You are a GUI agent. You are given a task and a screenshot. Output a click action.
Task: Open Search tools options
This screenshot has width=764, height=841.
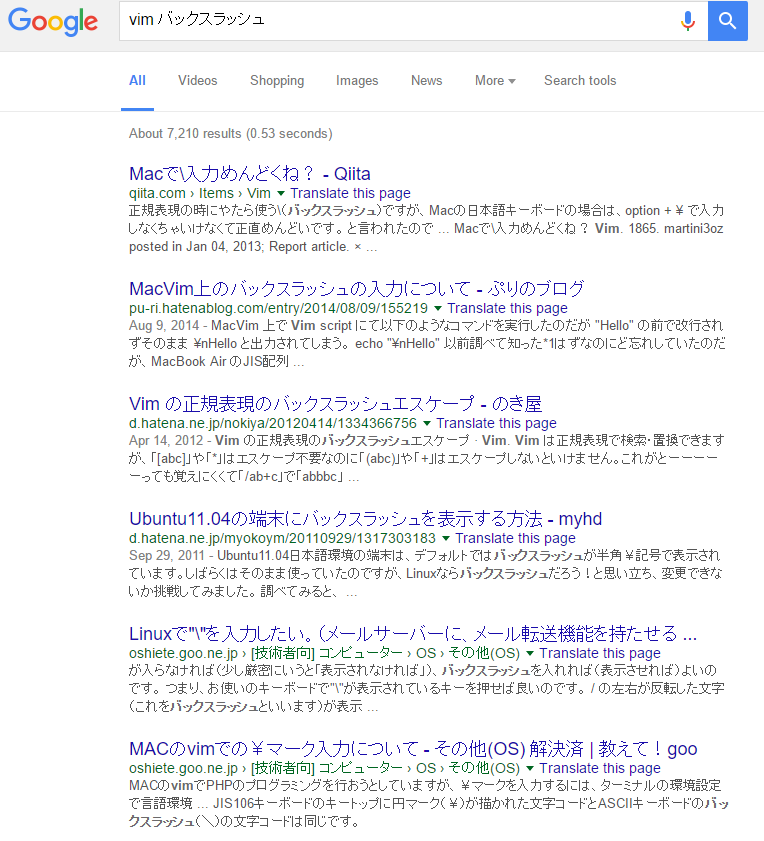point(580,80)
